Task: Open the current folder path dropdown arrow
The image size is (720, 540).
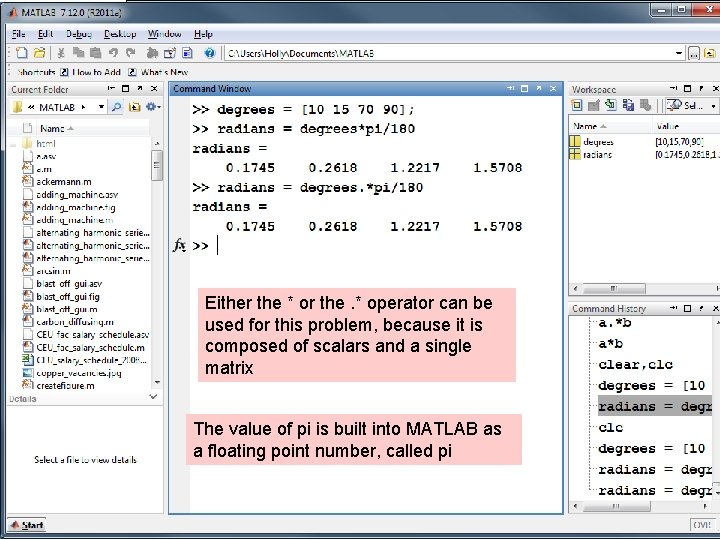Action: point(679,54)
